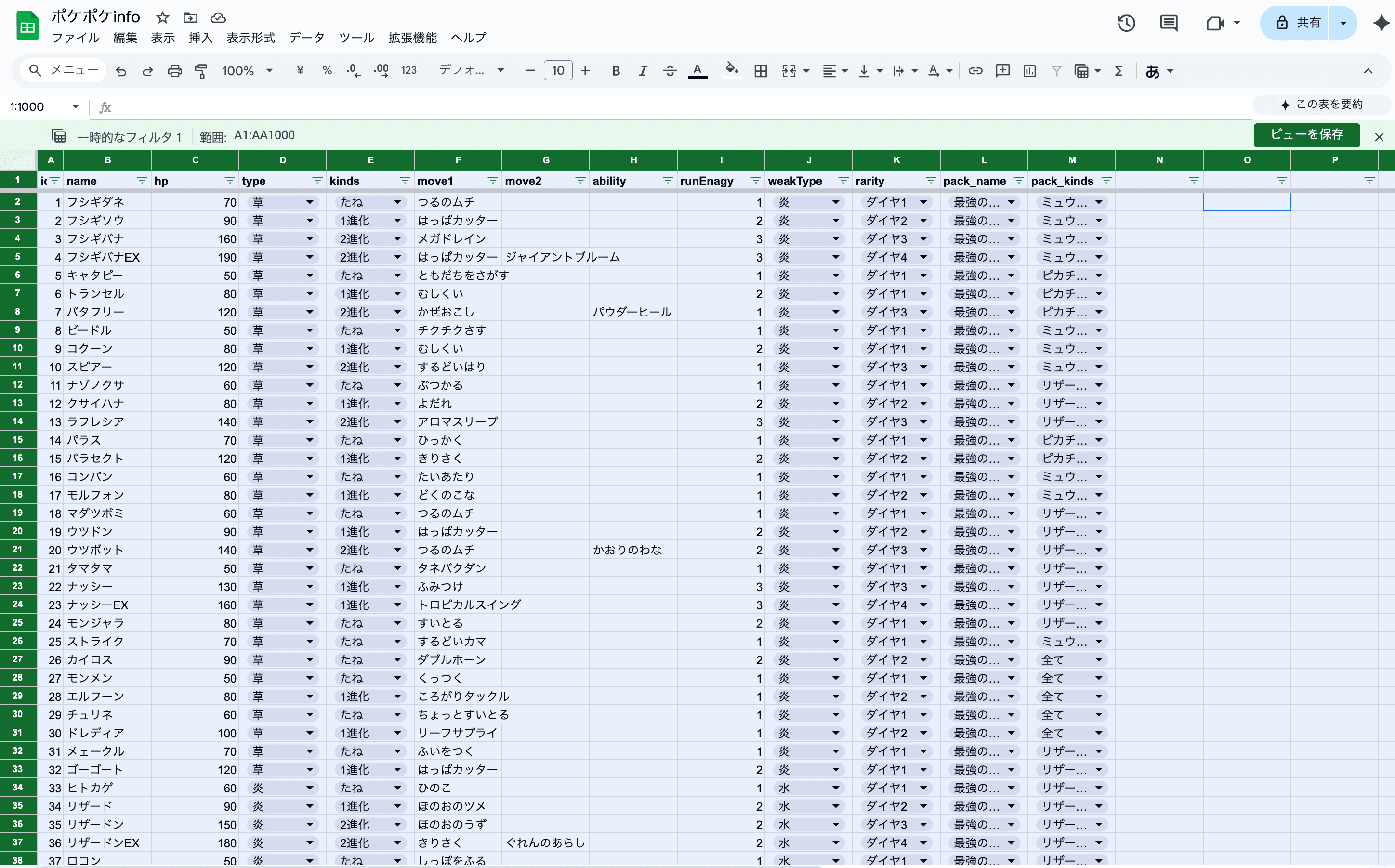Select column F header
The width and height of the screenshot is (1395, 868).
coord(458,160)
